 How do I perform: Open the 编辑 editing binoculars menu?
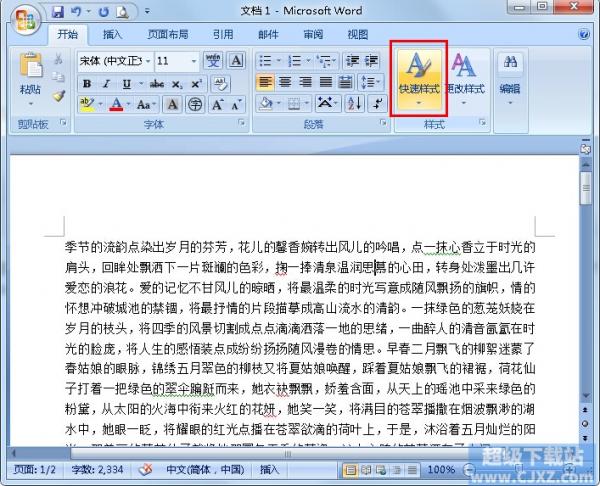pyautogui.click(x=510, y=75)
